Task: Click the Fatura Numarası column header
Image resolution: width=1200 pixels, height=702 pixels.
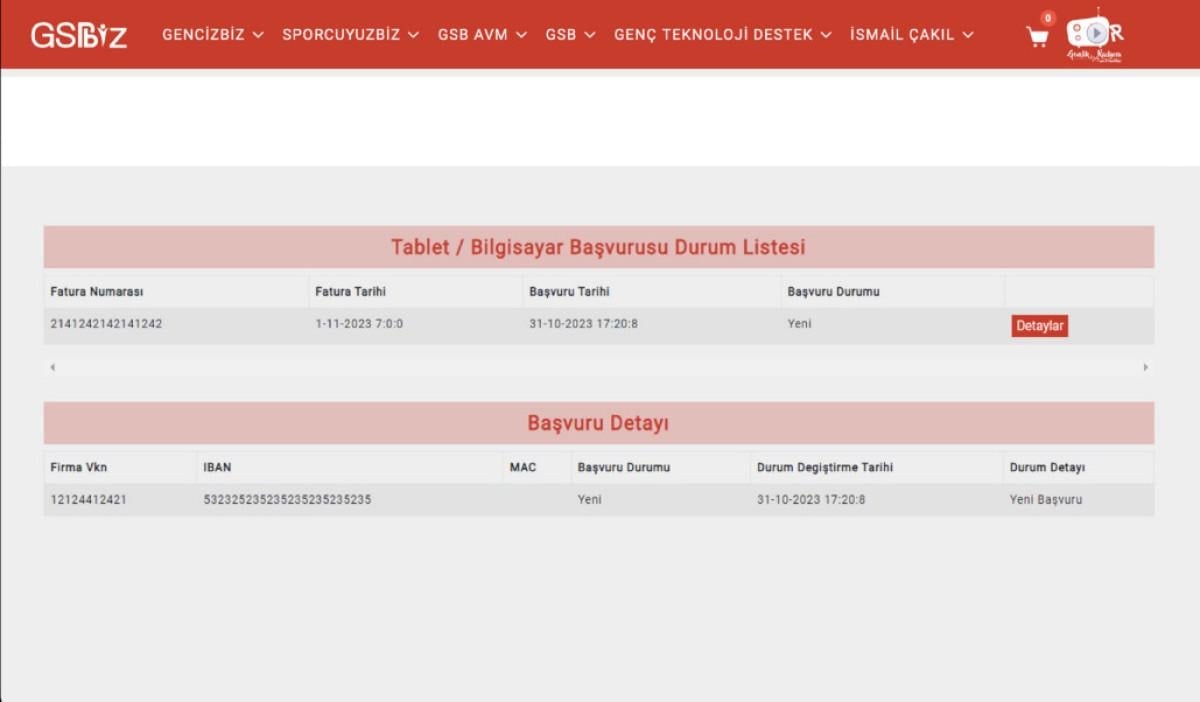Action: coord(97,292)
